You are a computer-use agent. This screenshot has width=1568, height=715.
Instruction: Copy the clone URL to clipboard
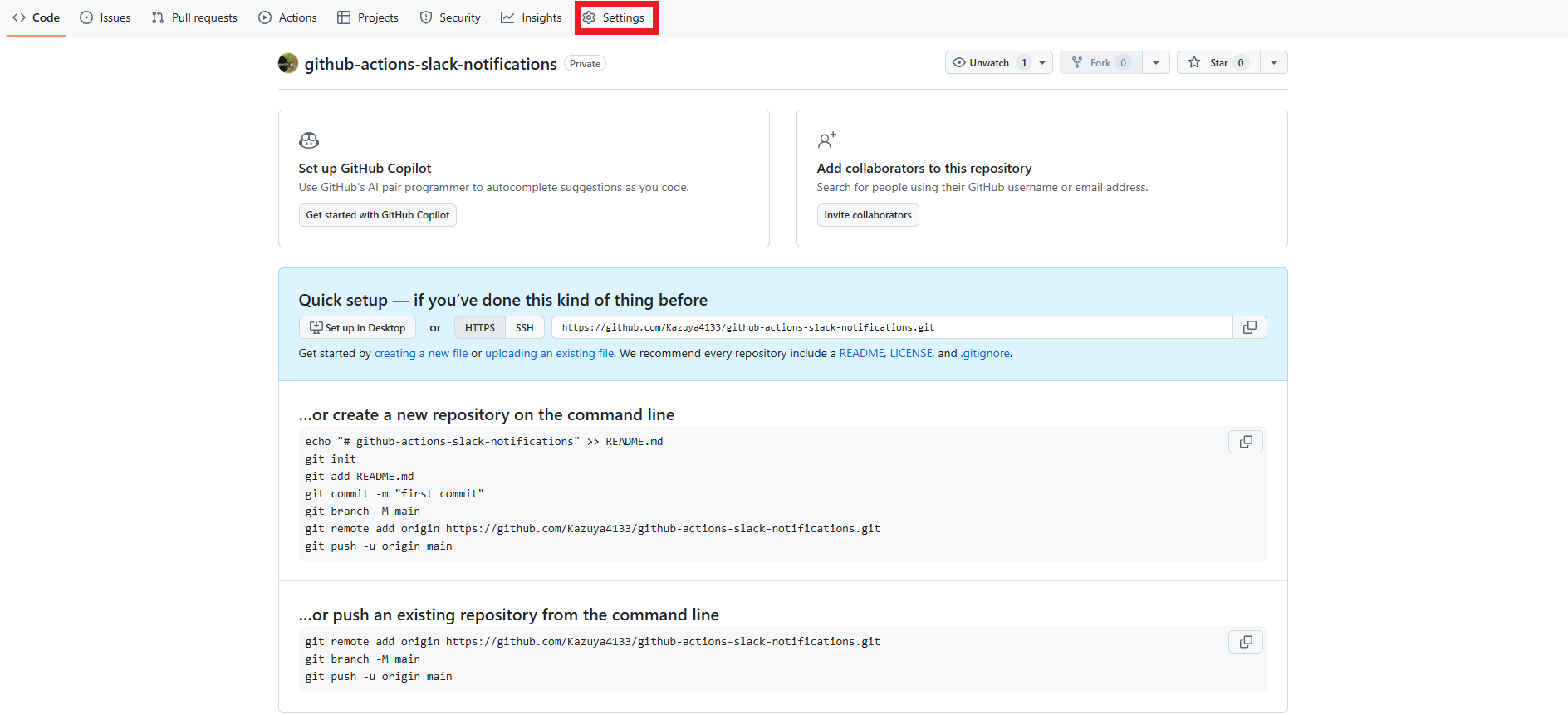(1250, 327)
